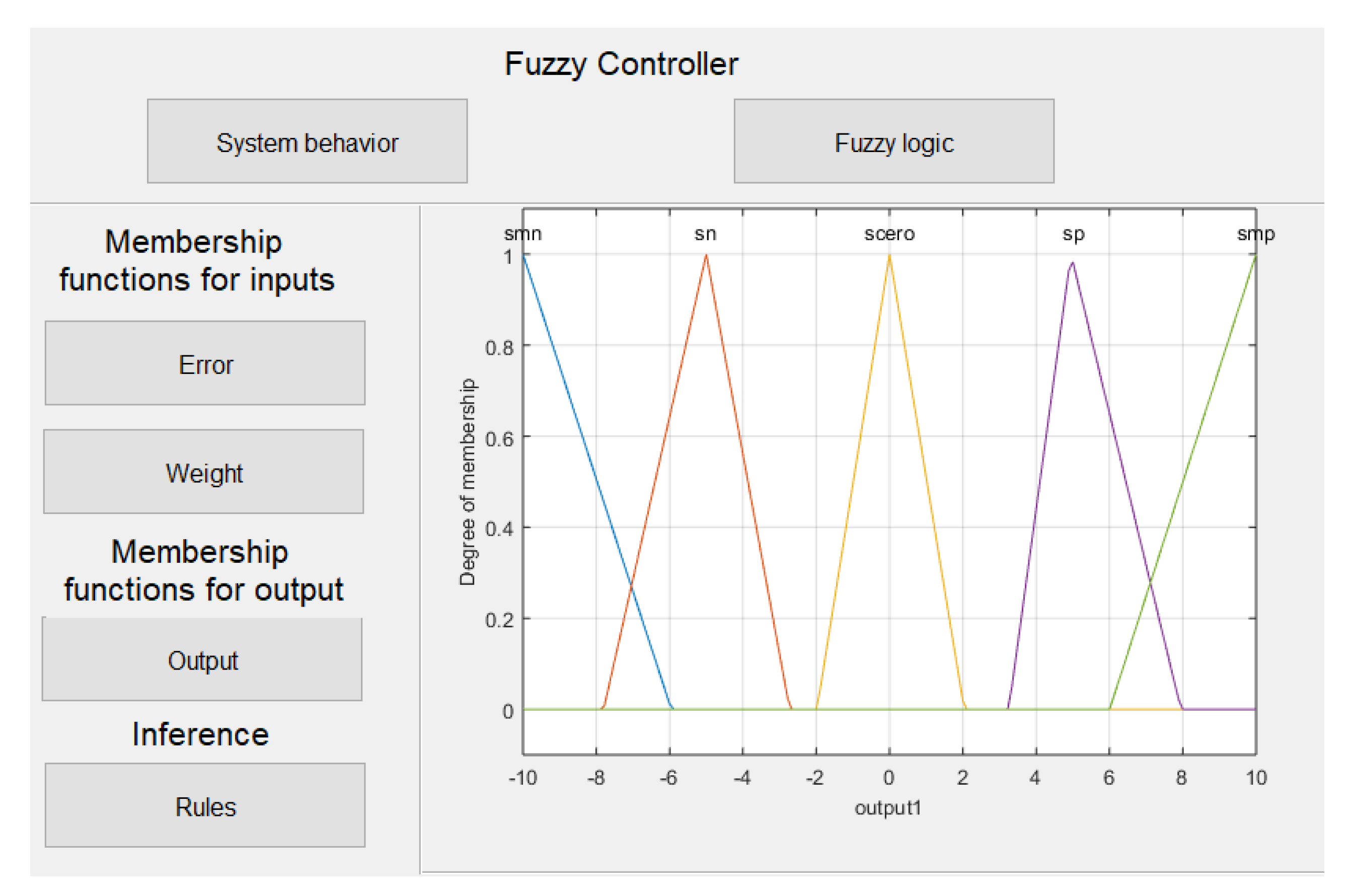Open the inference Rules
The height and width of the screenshot is (896, 1352).
pyautogui.click(x=204, y=805)
